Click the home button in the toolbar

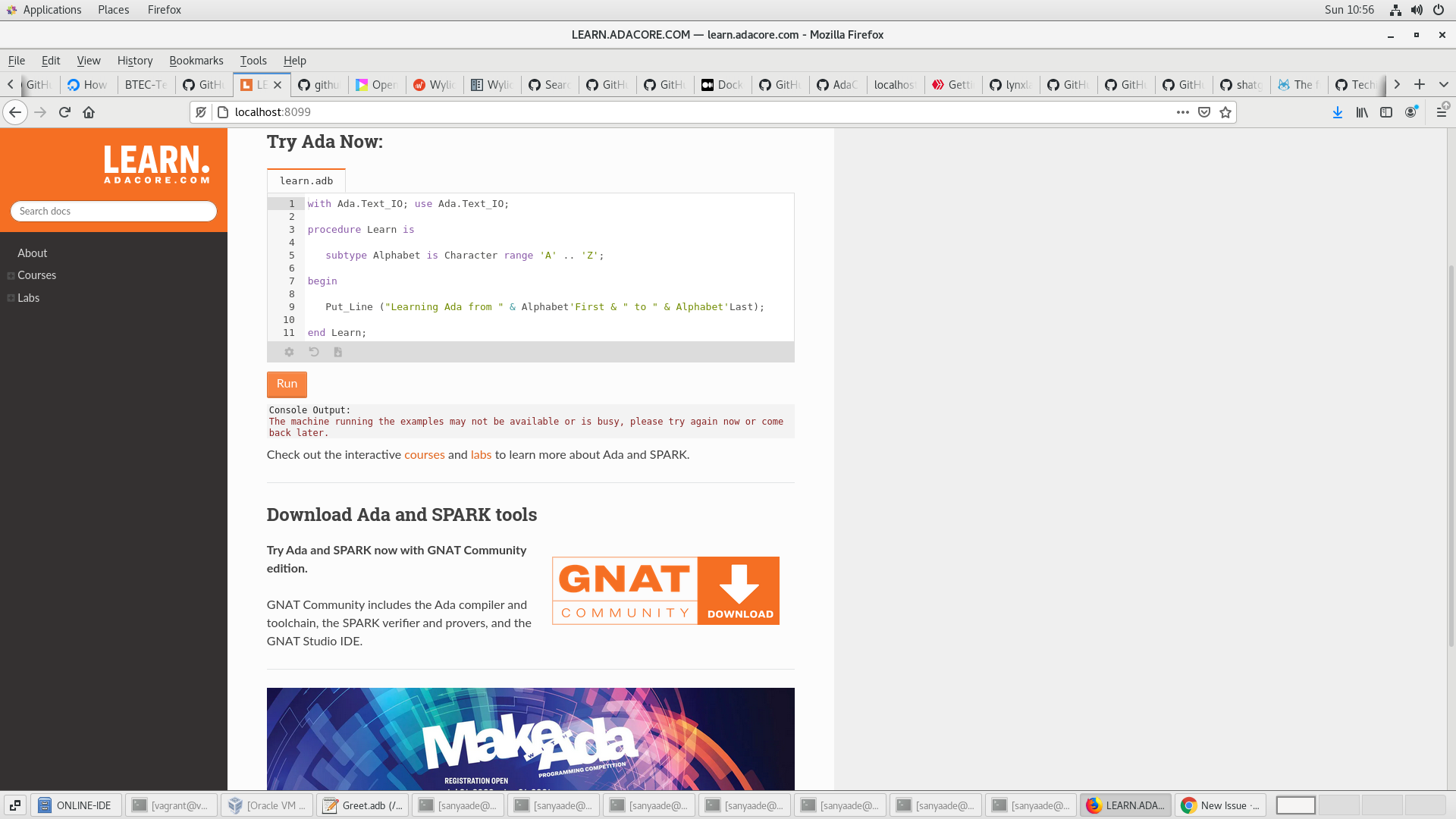click(89, 111)
